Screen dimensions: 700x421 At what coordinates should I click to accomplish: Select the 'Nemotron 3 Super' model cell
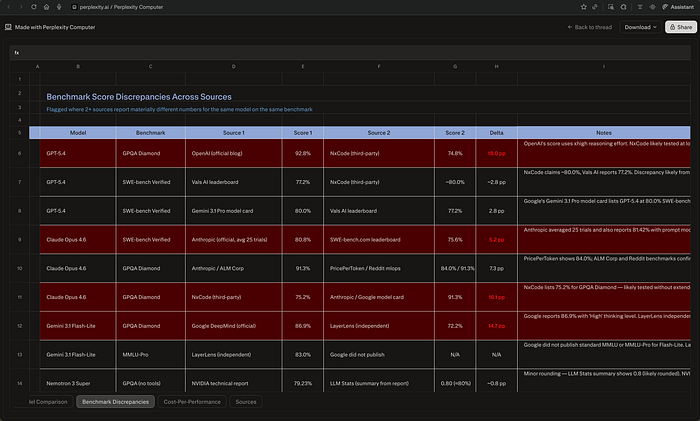[x=78, y=380]
